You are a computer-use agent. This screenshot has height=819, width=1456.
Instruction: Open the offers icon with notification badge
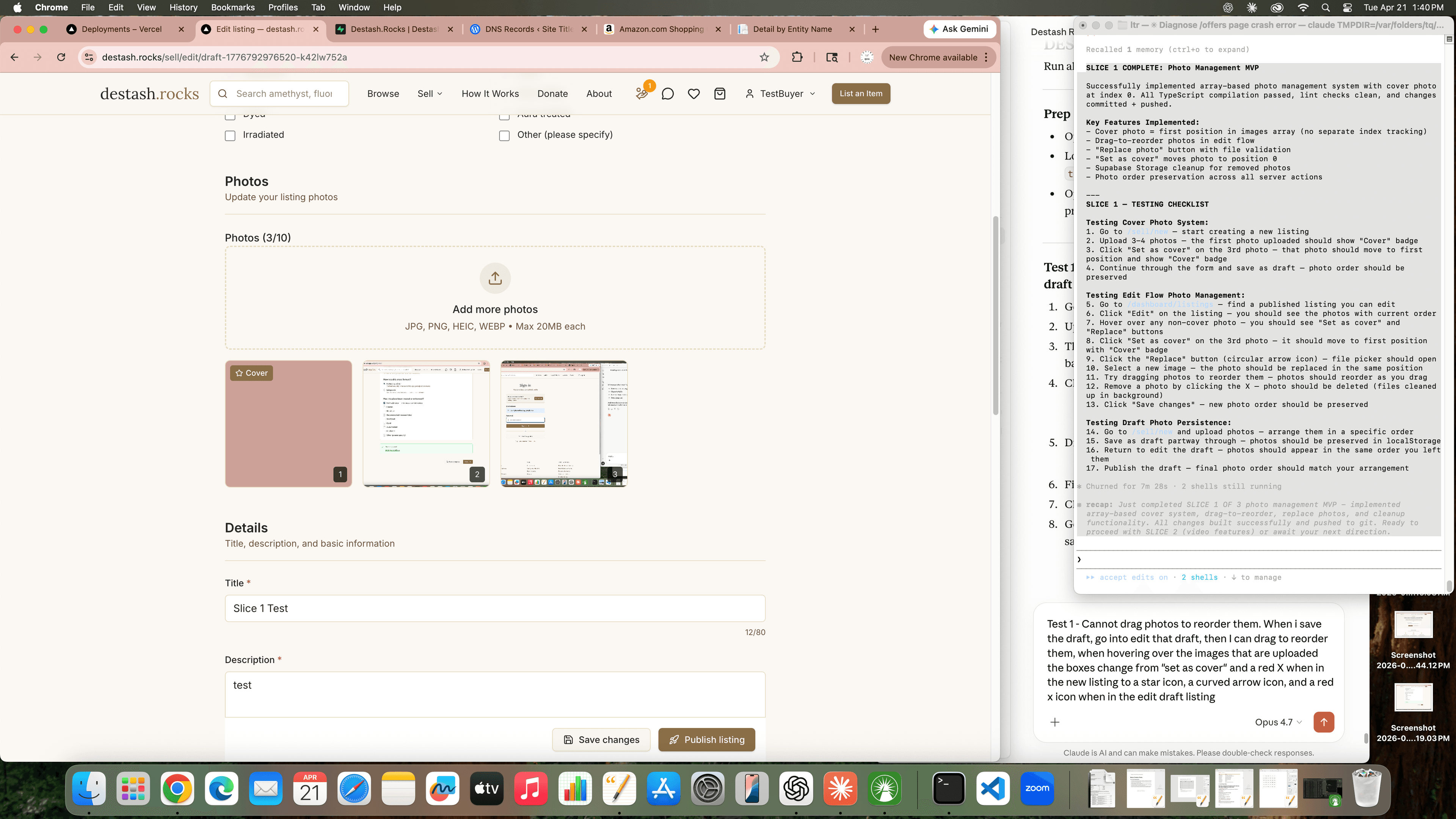click(x=642, y=93)
